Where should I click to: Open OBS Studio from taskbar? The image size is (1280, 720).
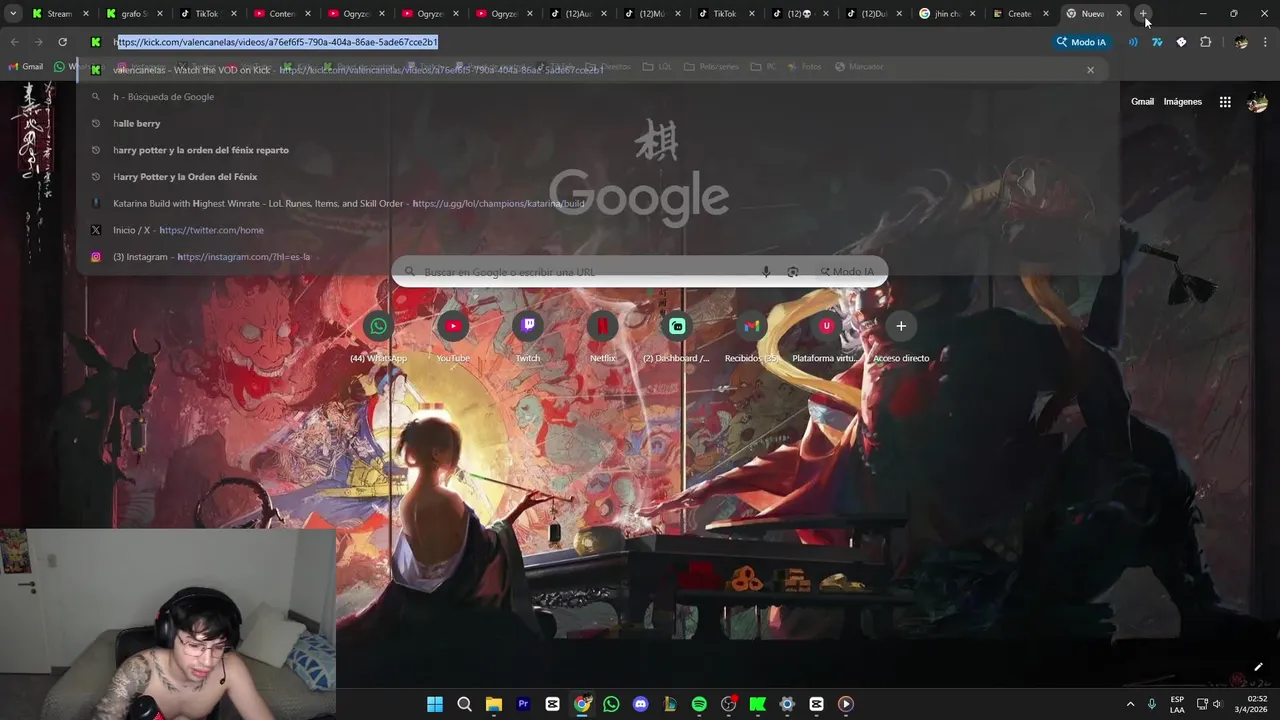(x=728, y=704)
